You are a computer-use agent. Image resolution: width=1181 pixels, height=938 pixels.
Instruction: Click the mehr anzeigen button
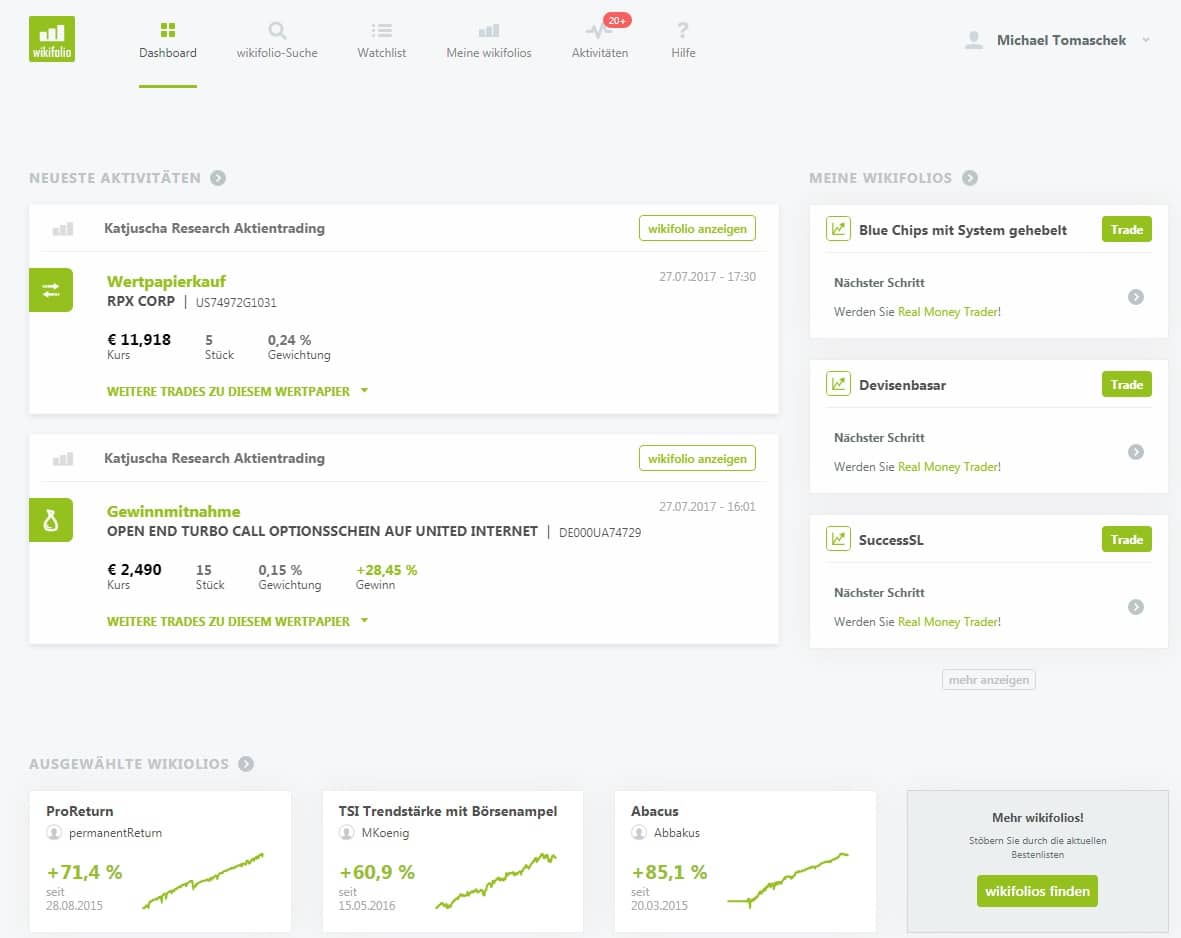pyautogui.click(x=988, y=680)
